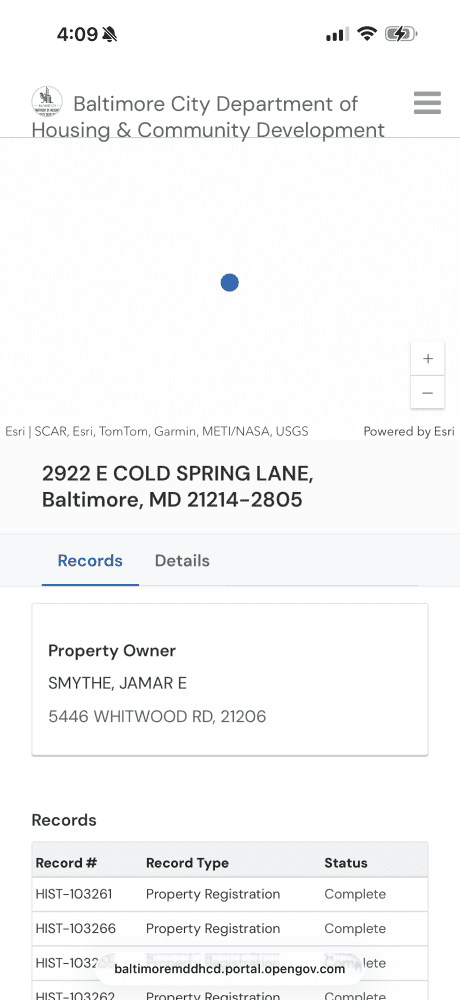Tap the silent mode bell icon

click(x=110, y=34)
